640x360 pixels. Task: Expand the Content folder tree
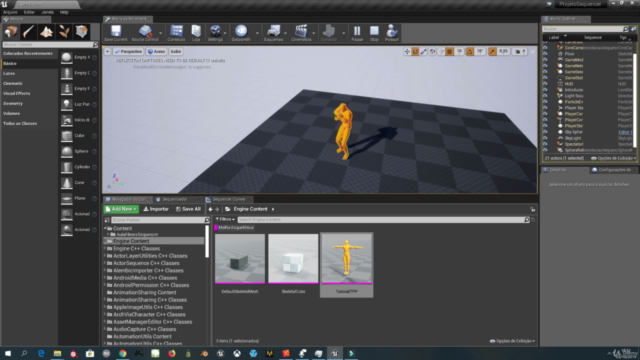pyautogui.click(x=105, y=228)
